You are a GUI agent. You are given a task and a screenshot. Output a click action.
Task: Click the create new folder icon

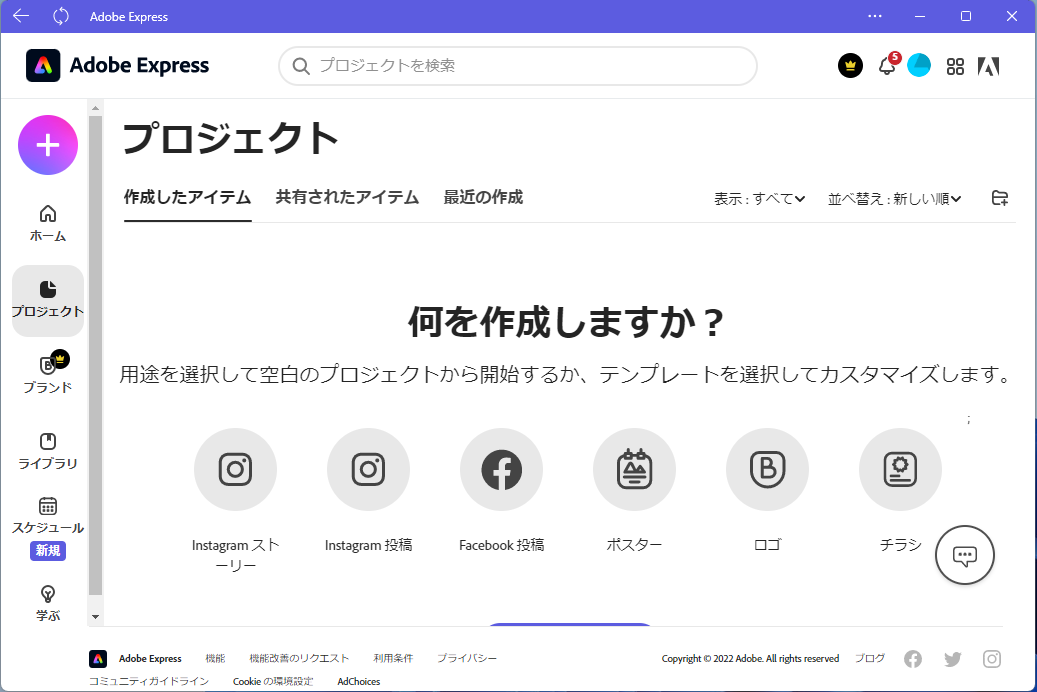[1000, 198]
